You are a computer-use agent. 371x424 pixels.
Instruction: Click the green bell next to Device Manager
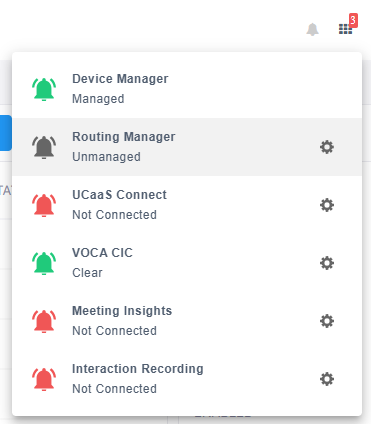click(x=44, y=89)
